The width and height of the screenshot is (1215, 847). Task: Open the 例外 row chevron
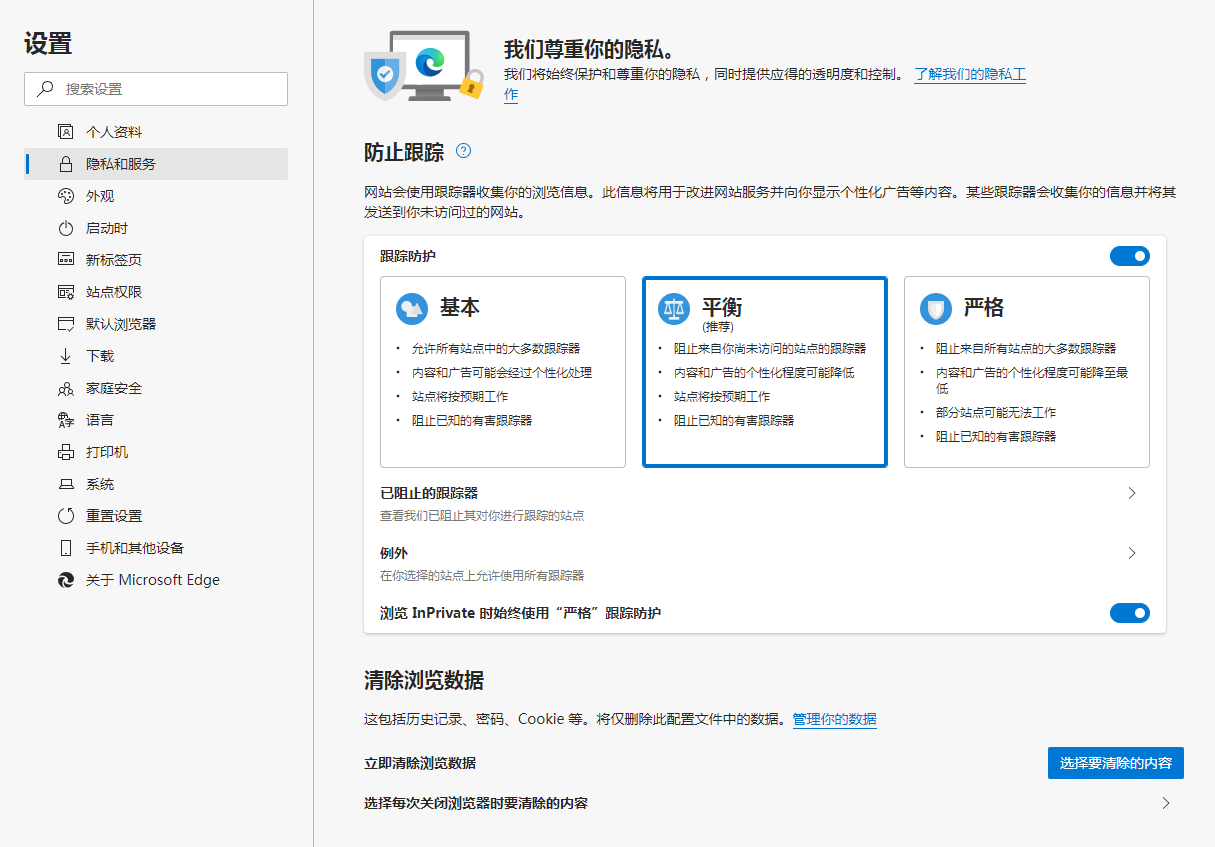tap(1132, 553)
